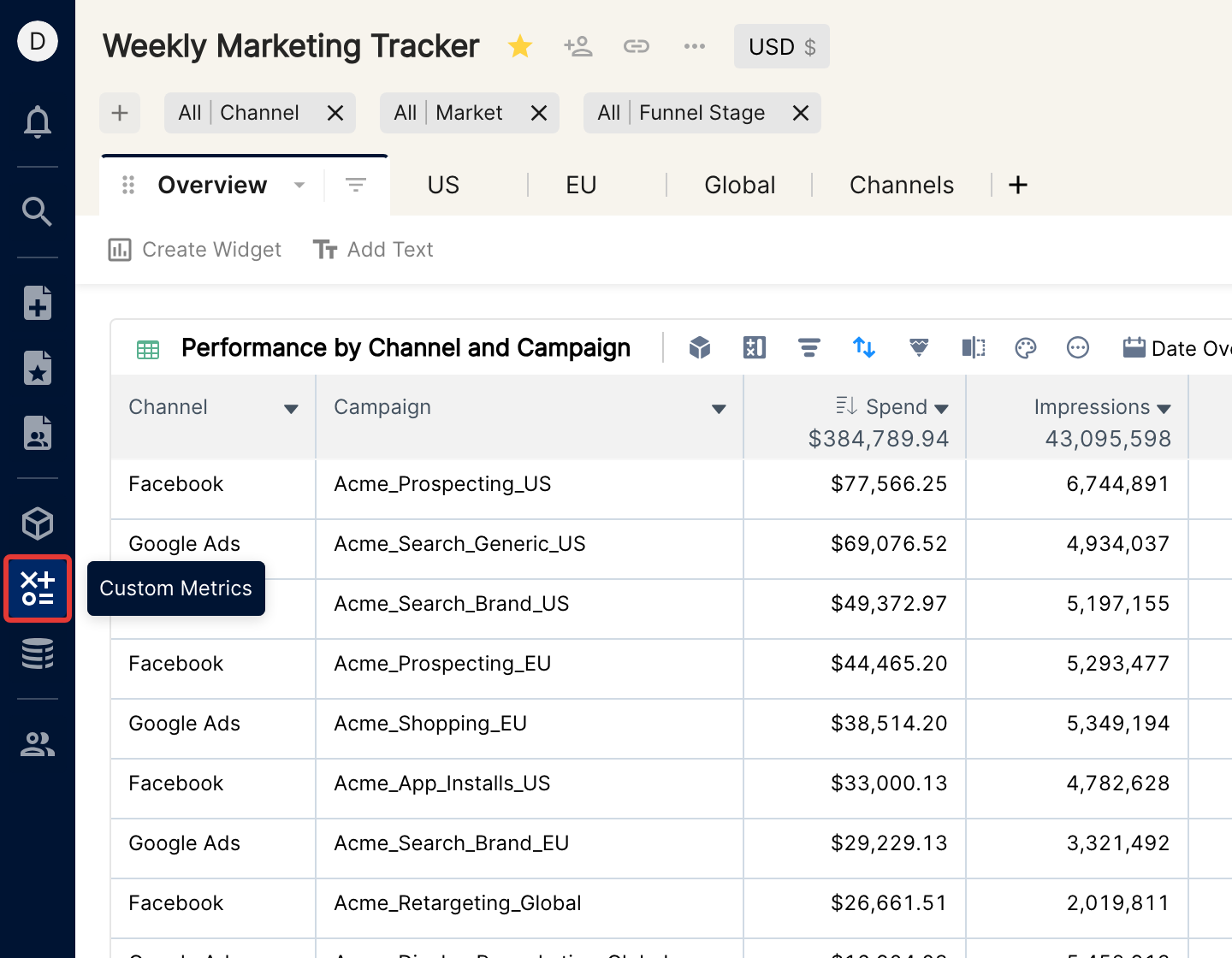The height and width of the screenshot is (958, 1232).
Task: Switch to the Channels tab
Action: [x=902, y=185]
